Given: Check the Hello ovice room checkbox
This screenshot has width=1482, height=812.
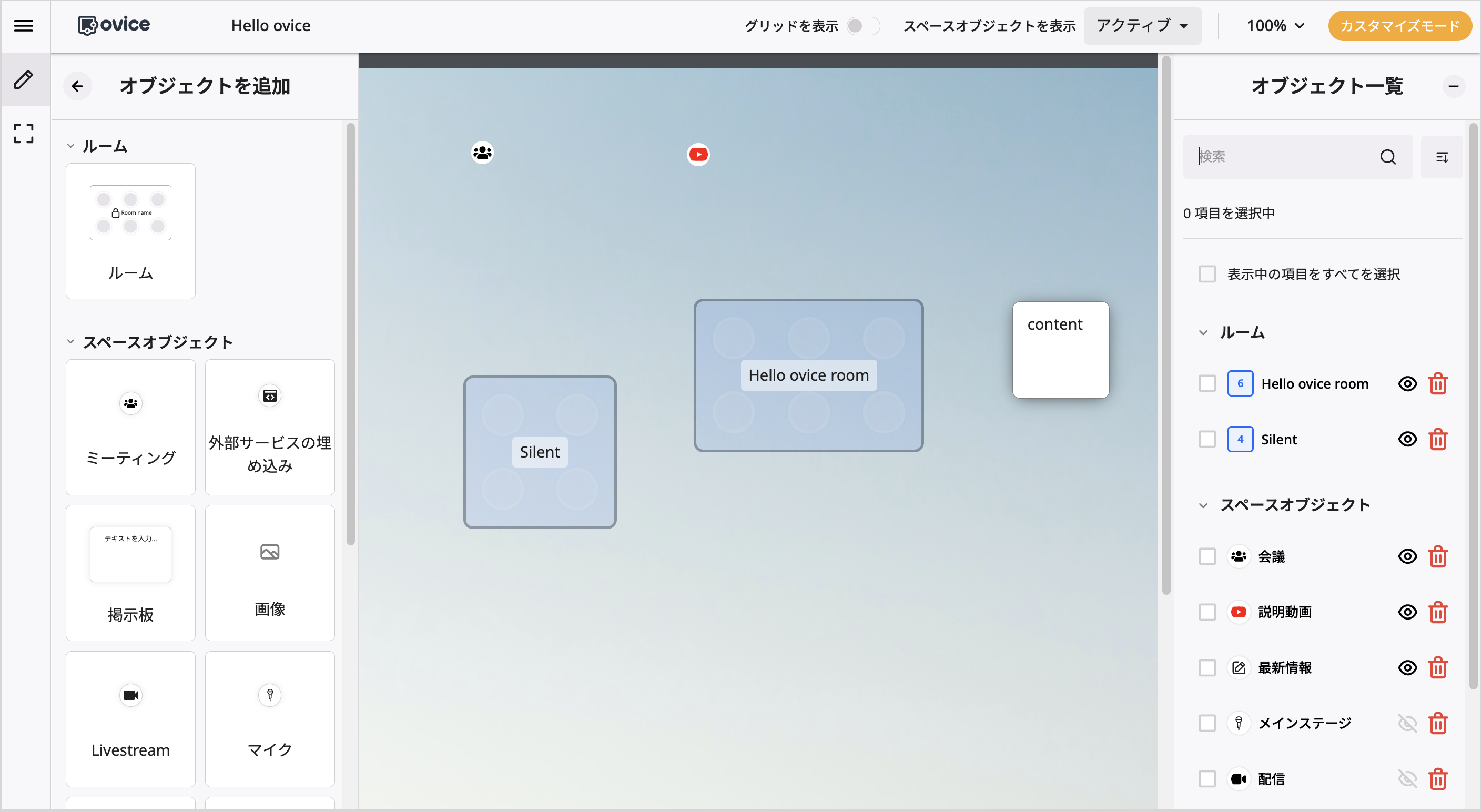Looking at the screenshot, I should click(x=1207, y=384).
